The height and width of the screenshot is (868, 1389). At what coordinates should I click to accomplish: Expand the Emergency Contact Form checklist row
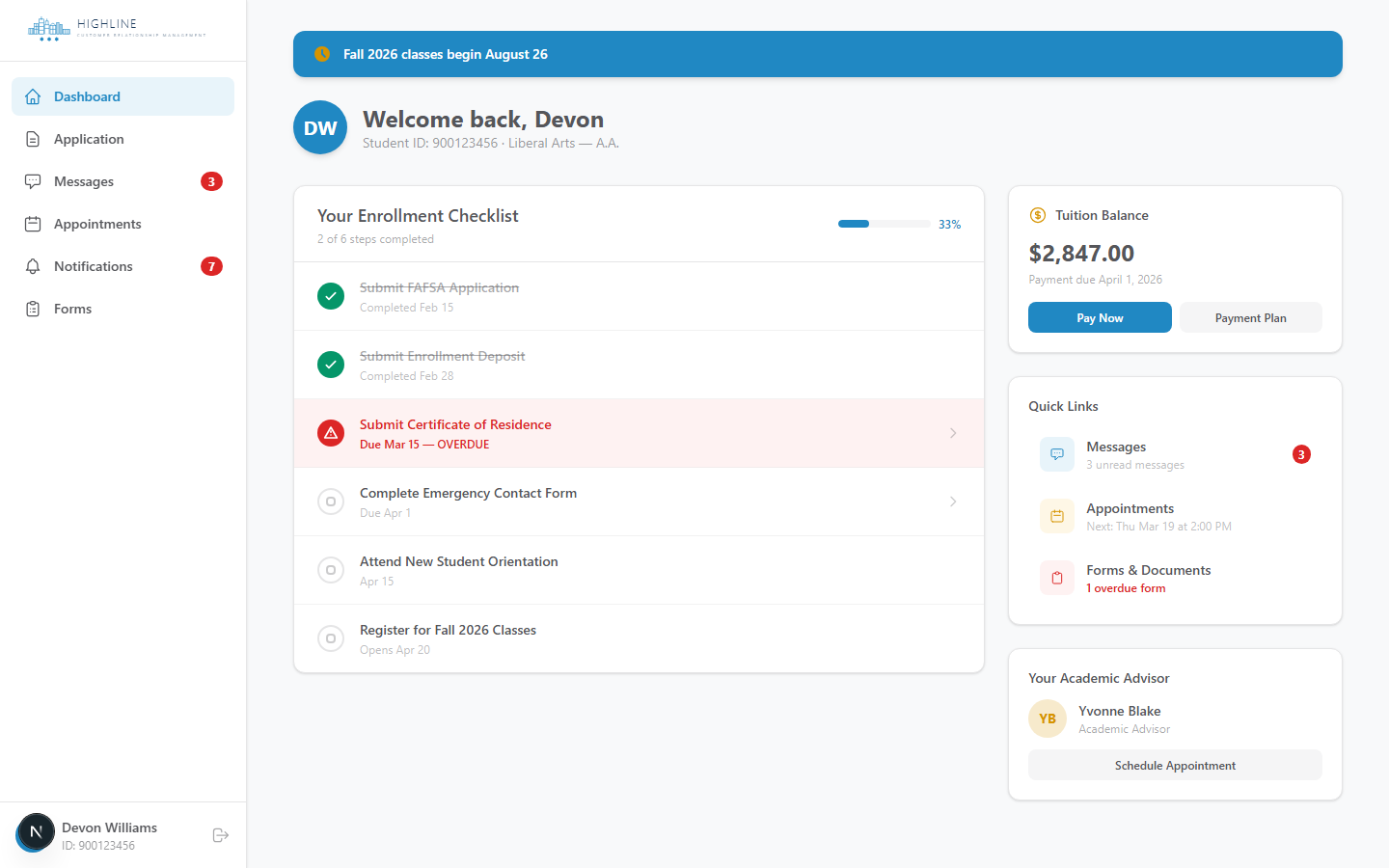coord(953,502)
